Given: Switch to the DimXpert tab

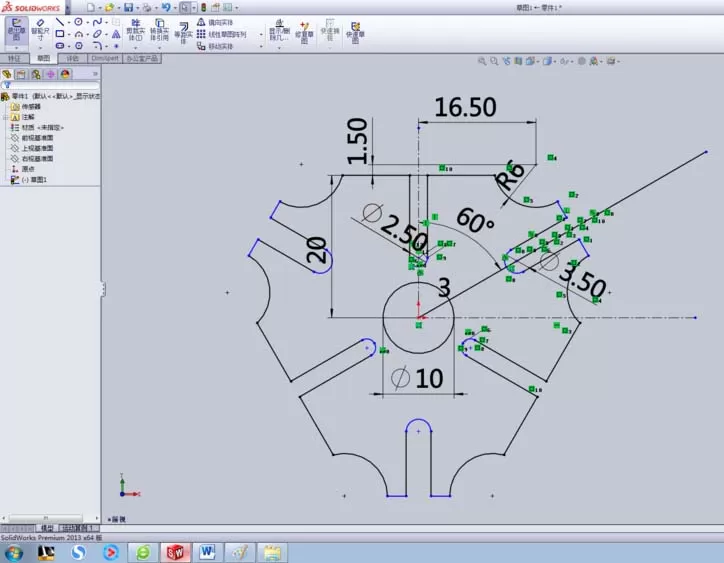Looking at the screenshot, I should [x=105, y=58].
